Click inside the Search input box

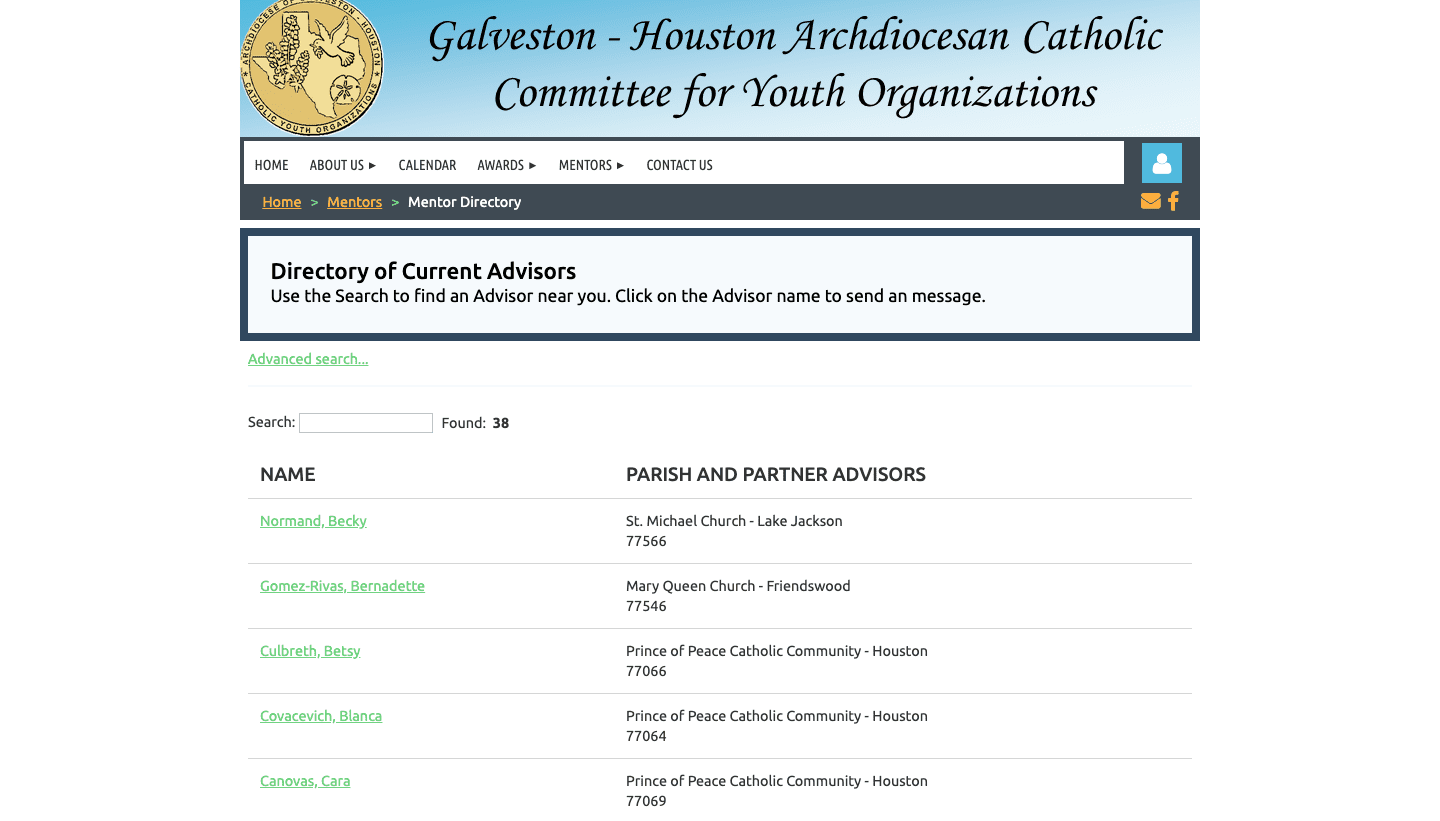coord(365,422)
